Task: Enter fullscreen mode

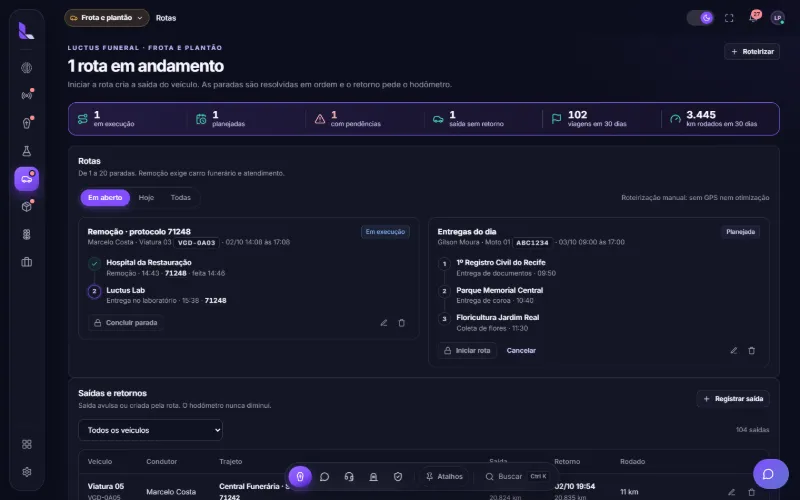Action: coord(729,18)
